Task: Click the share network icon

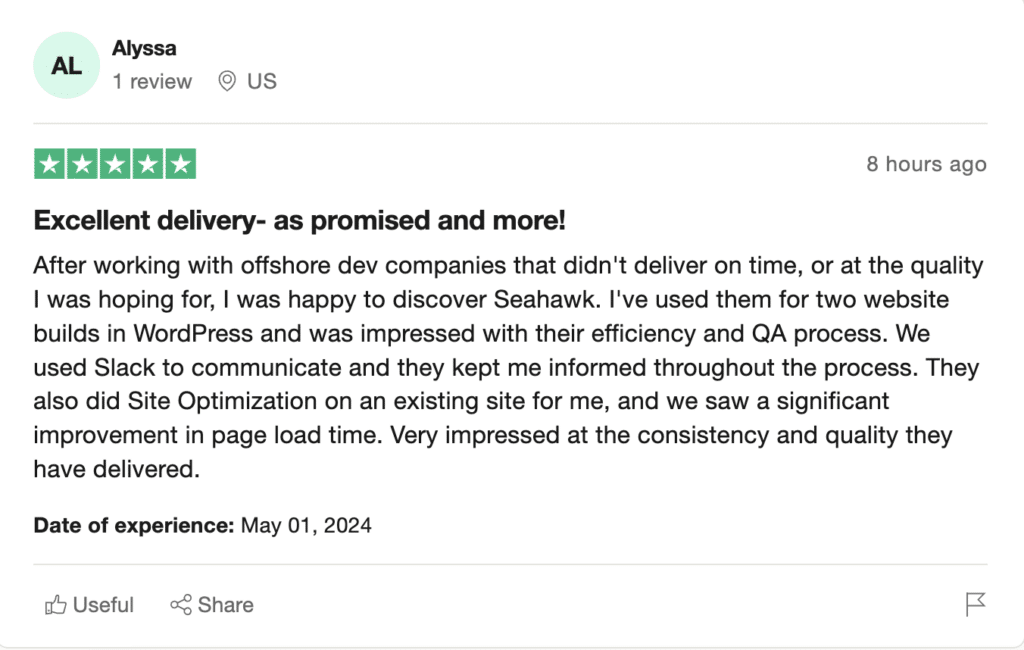Action: point(181,605)
